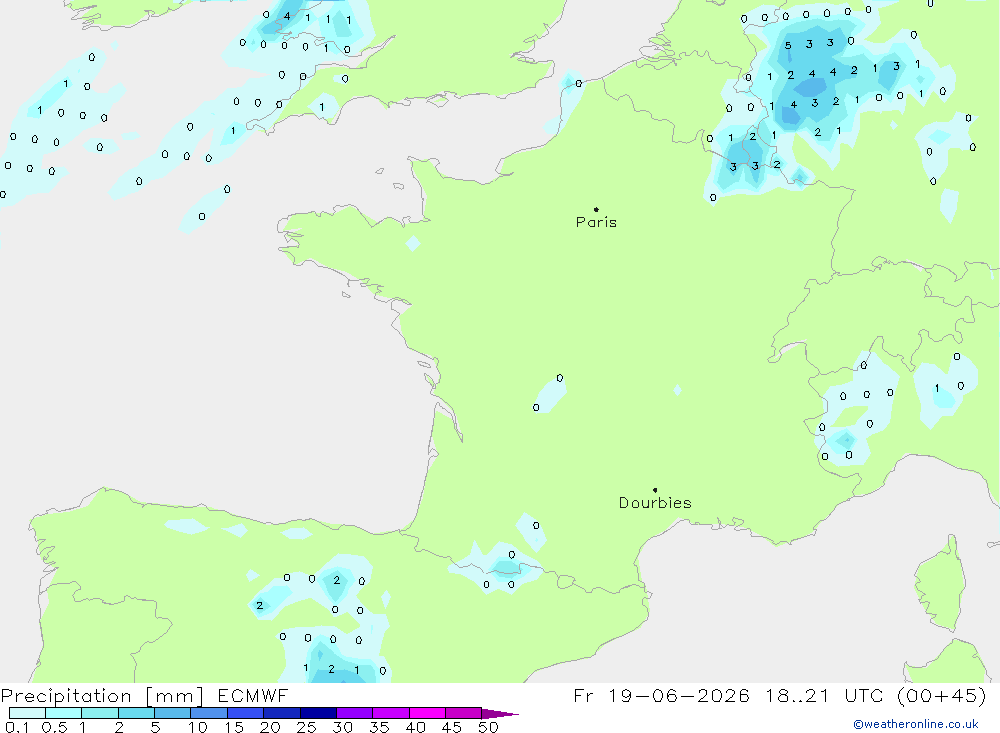Click the 35 legend scale value
The height and width of the screenshot is (733, 1000).
click(379, 727)
